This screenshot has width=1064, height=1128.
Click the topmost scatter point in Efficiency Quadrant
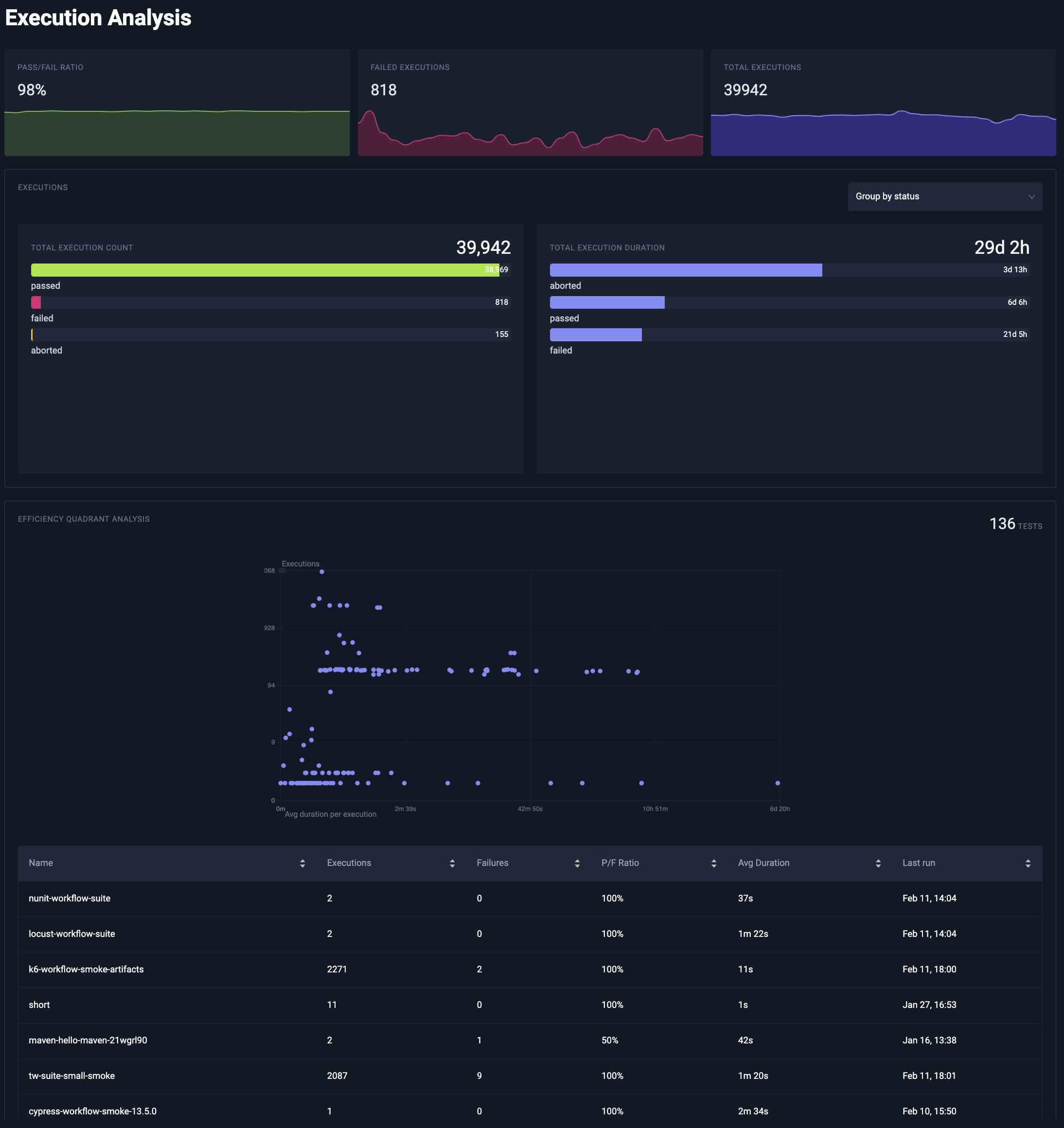point(321,572)
